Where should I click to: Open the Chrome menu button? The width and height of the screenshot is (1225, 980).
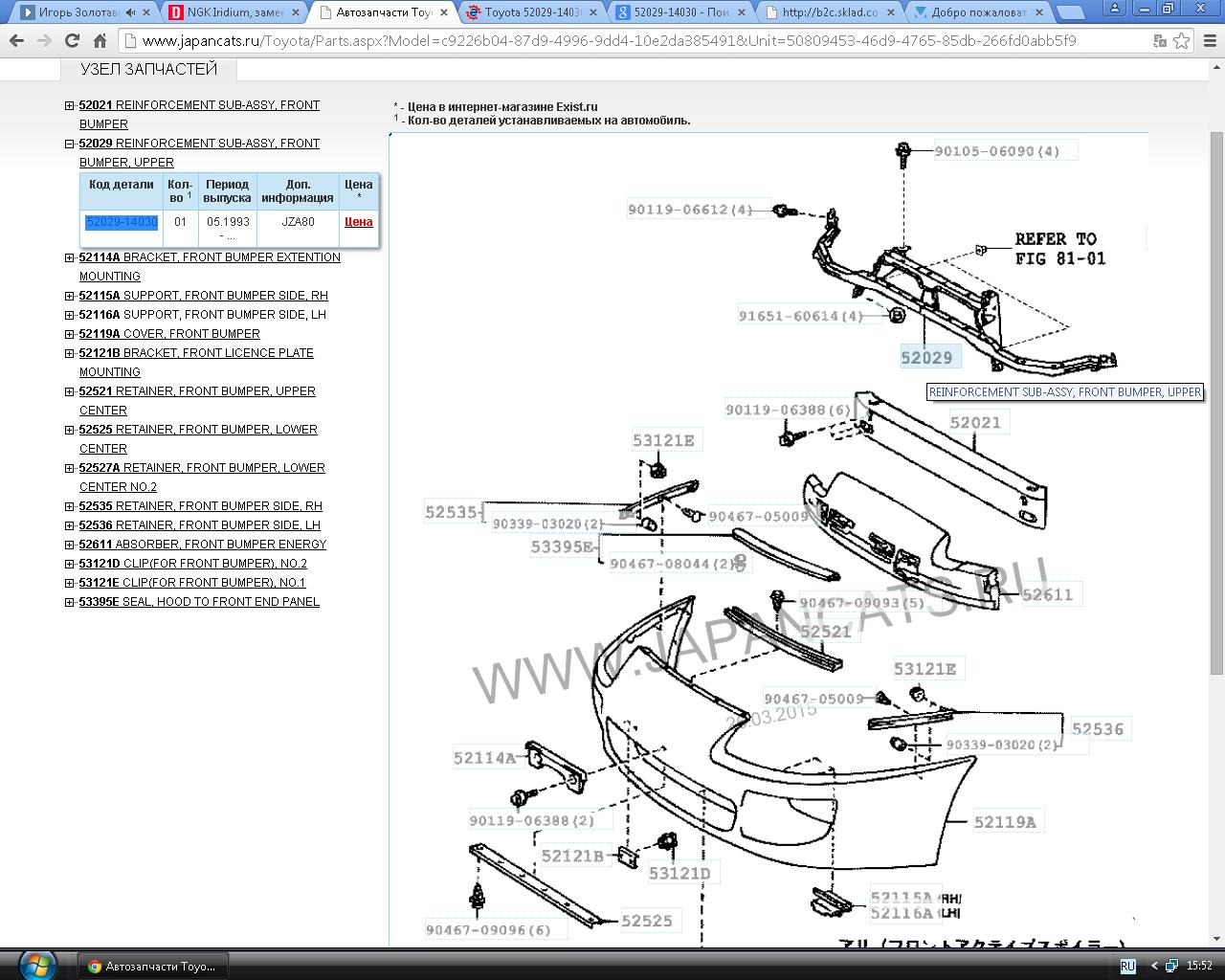click(1208, 41)
